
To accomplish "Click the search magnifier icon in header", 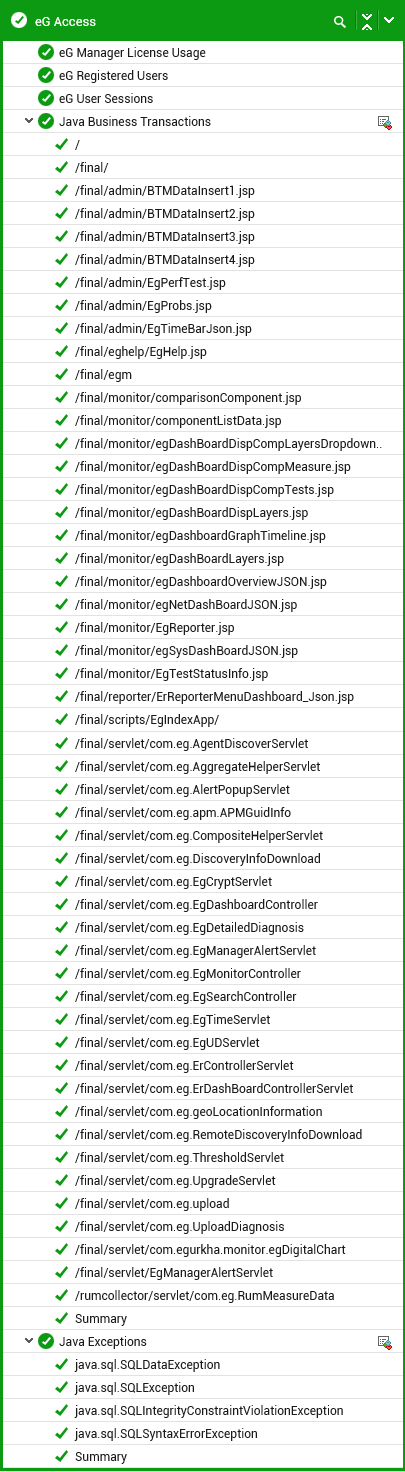I will (340, 21).
